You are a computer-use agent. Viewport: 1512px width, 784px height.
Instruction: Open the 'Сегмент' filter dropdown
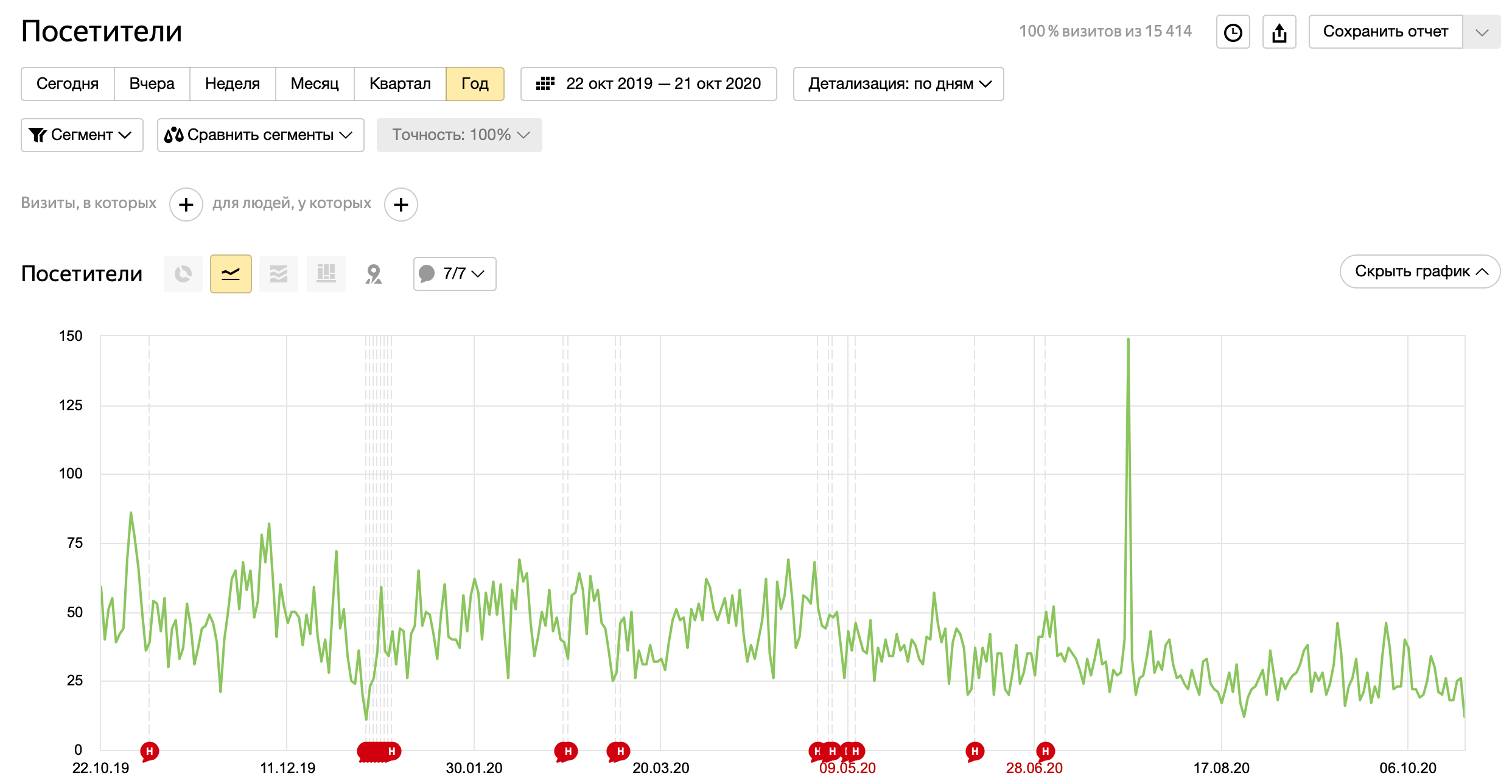(82, 135)
